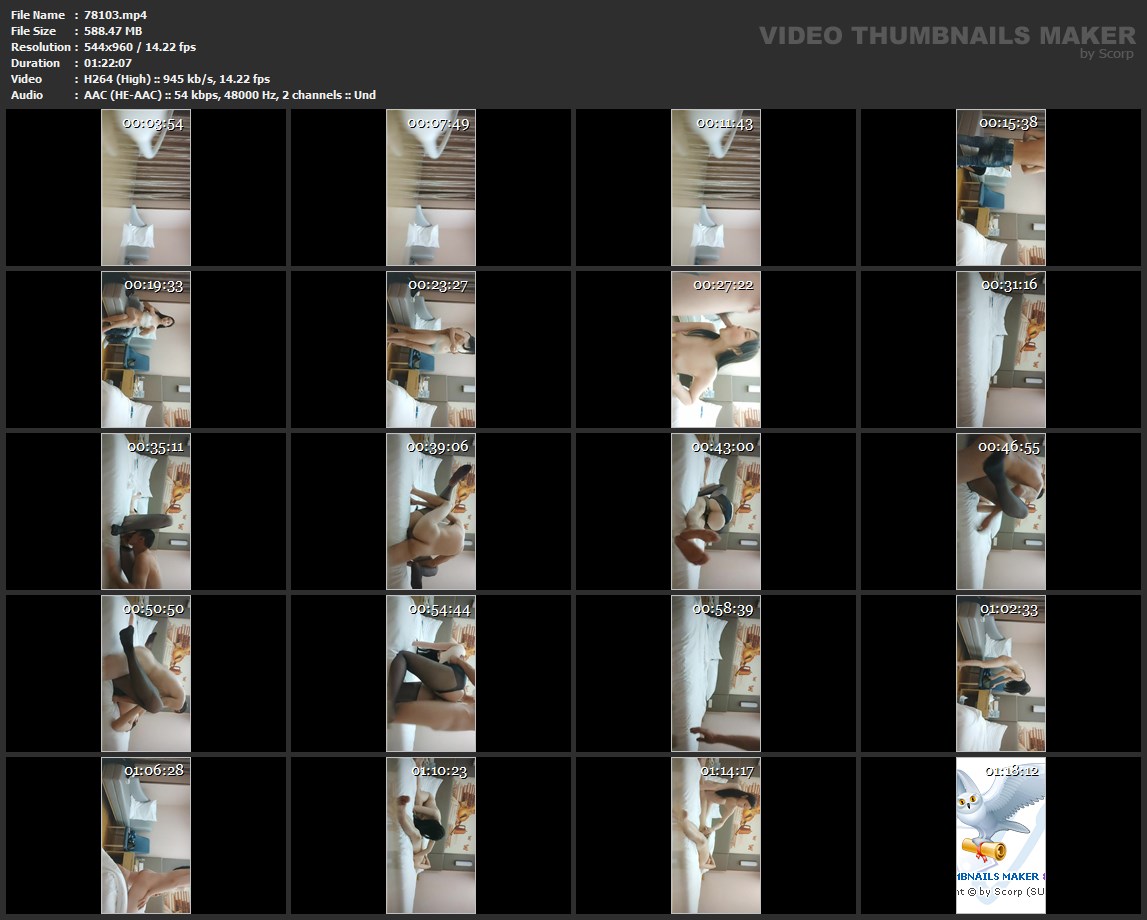Click the "by Scorp" credit text
Image resolution: width=1147 pixels, height=920 pixels.
1106,54
